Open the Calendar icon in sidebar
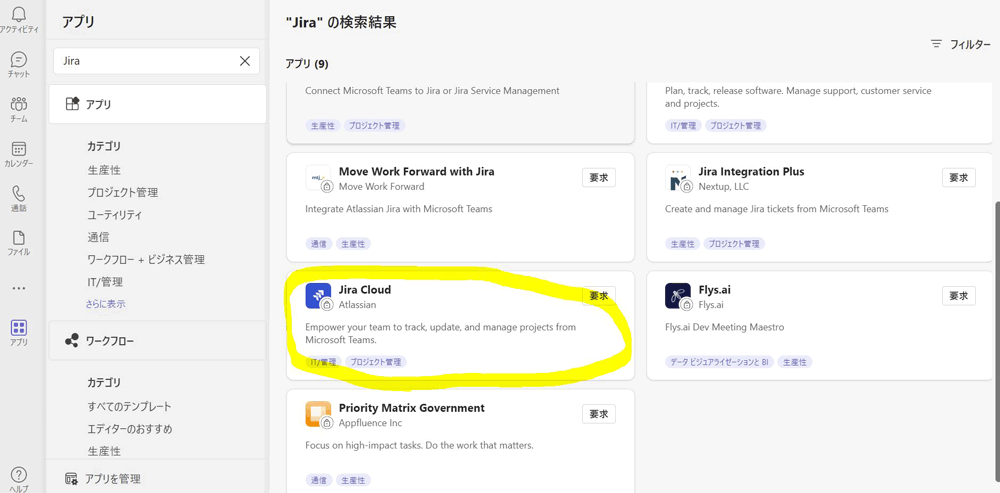This screenshot has height=493, width=1000. (x=19, y=149)
